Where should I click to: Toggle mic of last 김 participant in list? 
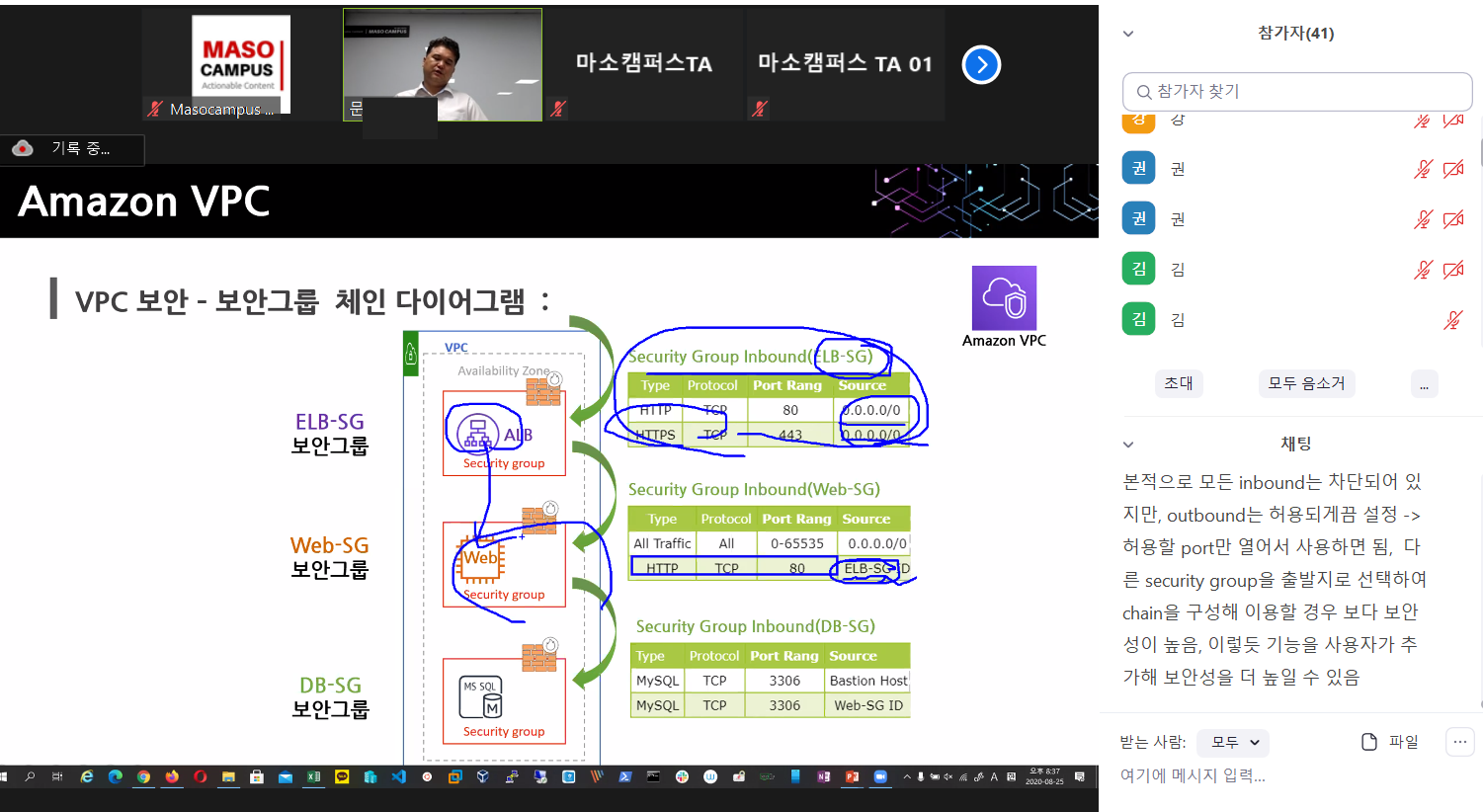(1452, 320)
